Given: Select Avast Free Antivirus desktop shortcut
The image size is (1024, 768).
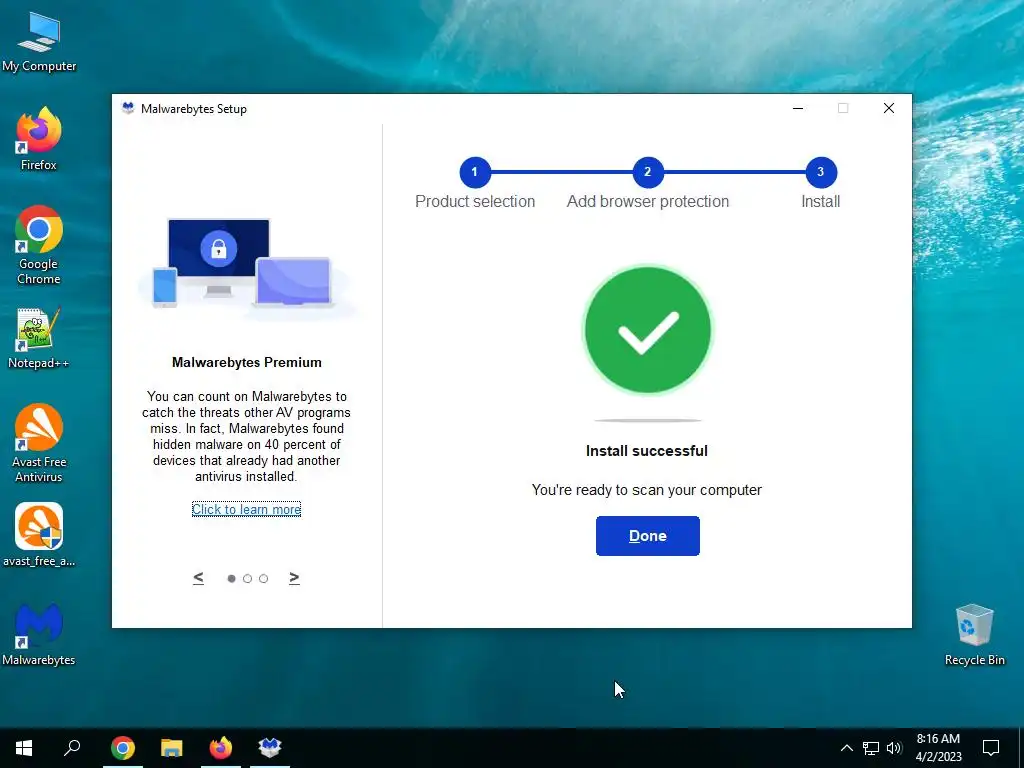Looking at the screenshot, I should pos(39,444).
